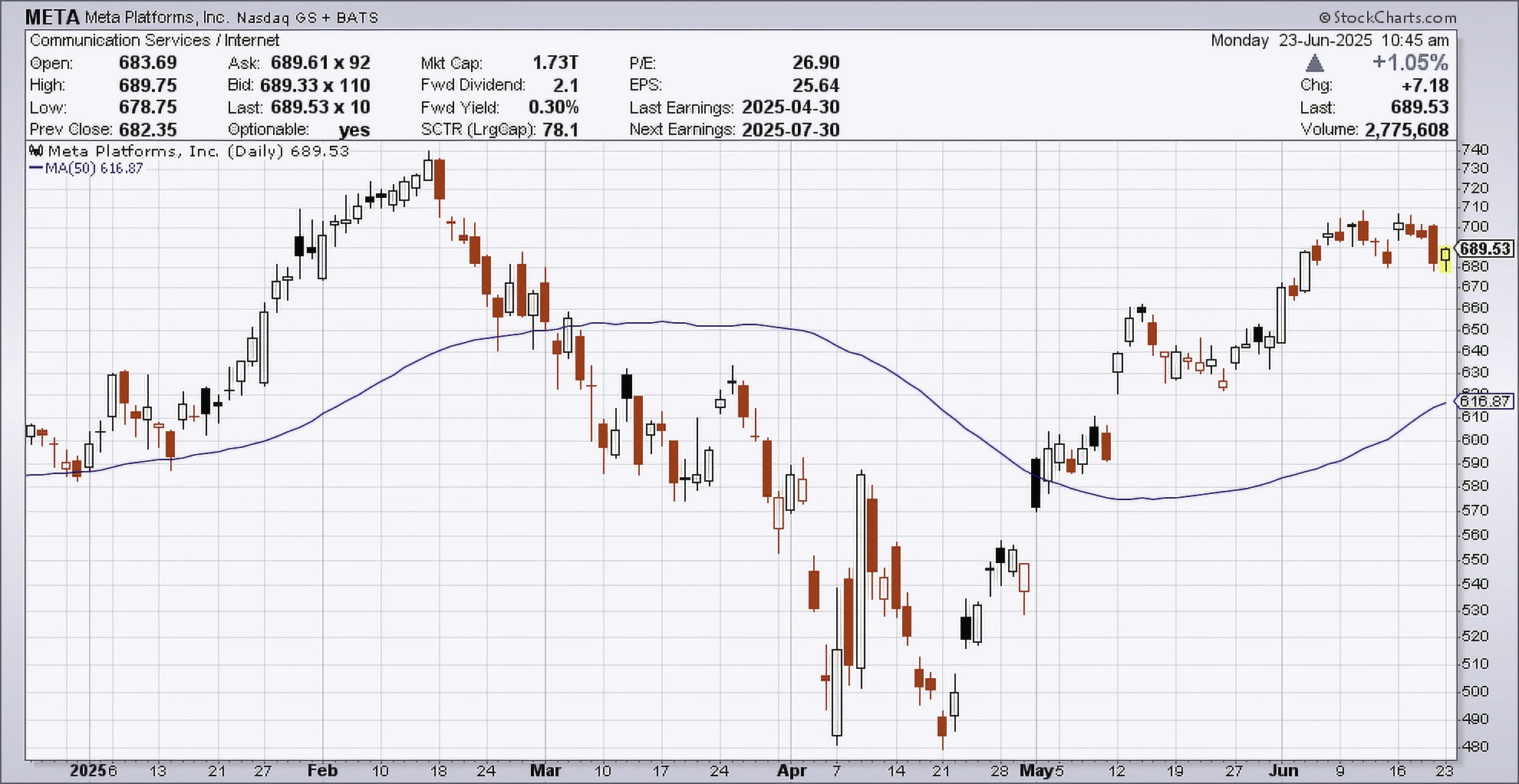Viewport: 1519px width, 784px height.
Task: Click the Ask quote 689.61 x 92
Action: [x=320, y=63]
